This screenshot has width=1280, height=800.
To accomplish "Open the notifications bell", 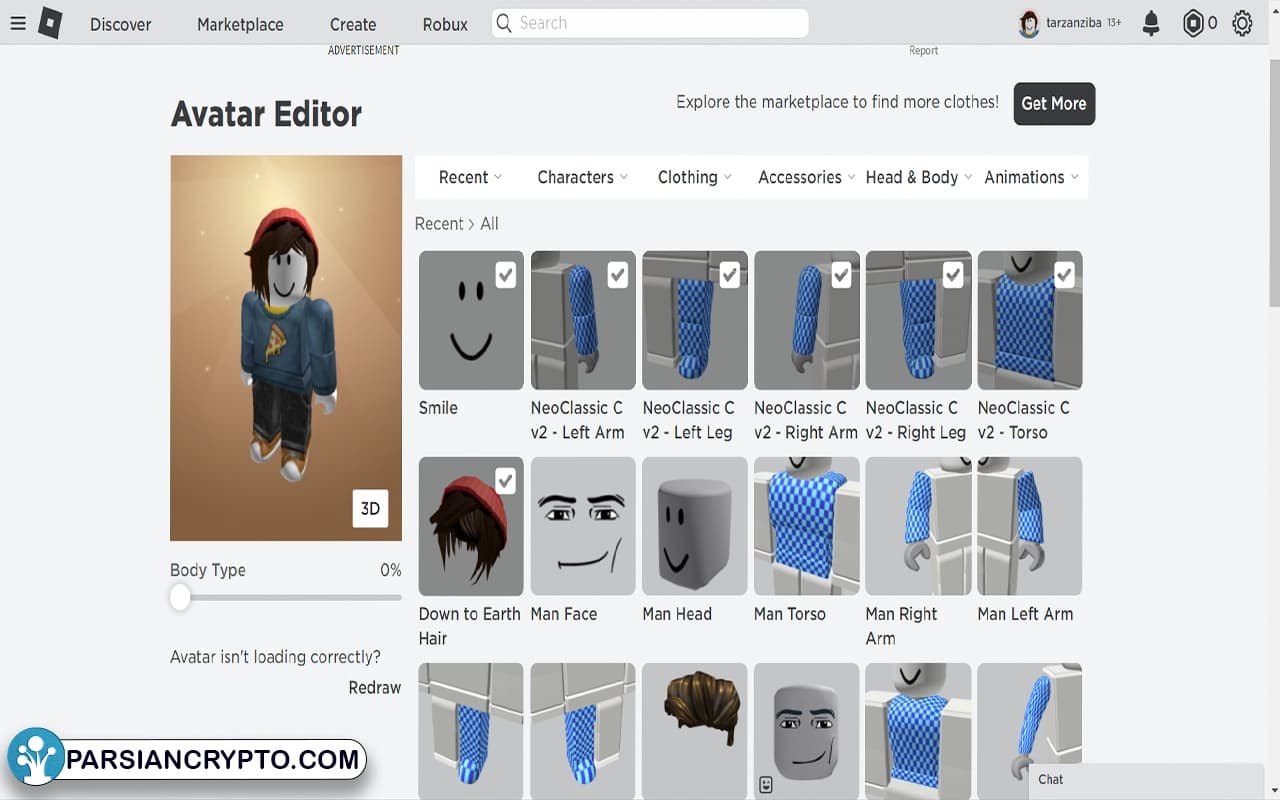I will pyautogui.click(x=1151, y=23).
